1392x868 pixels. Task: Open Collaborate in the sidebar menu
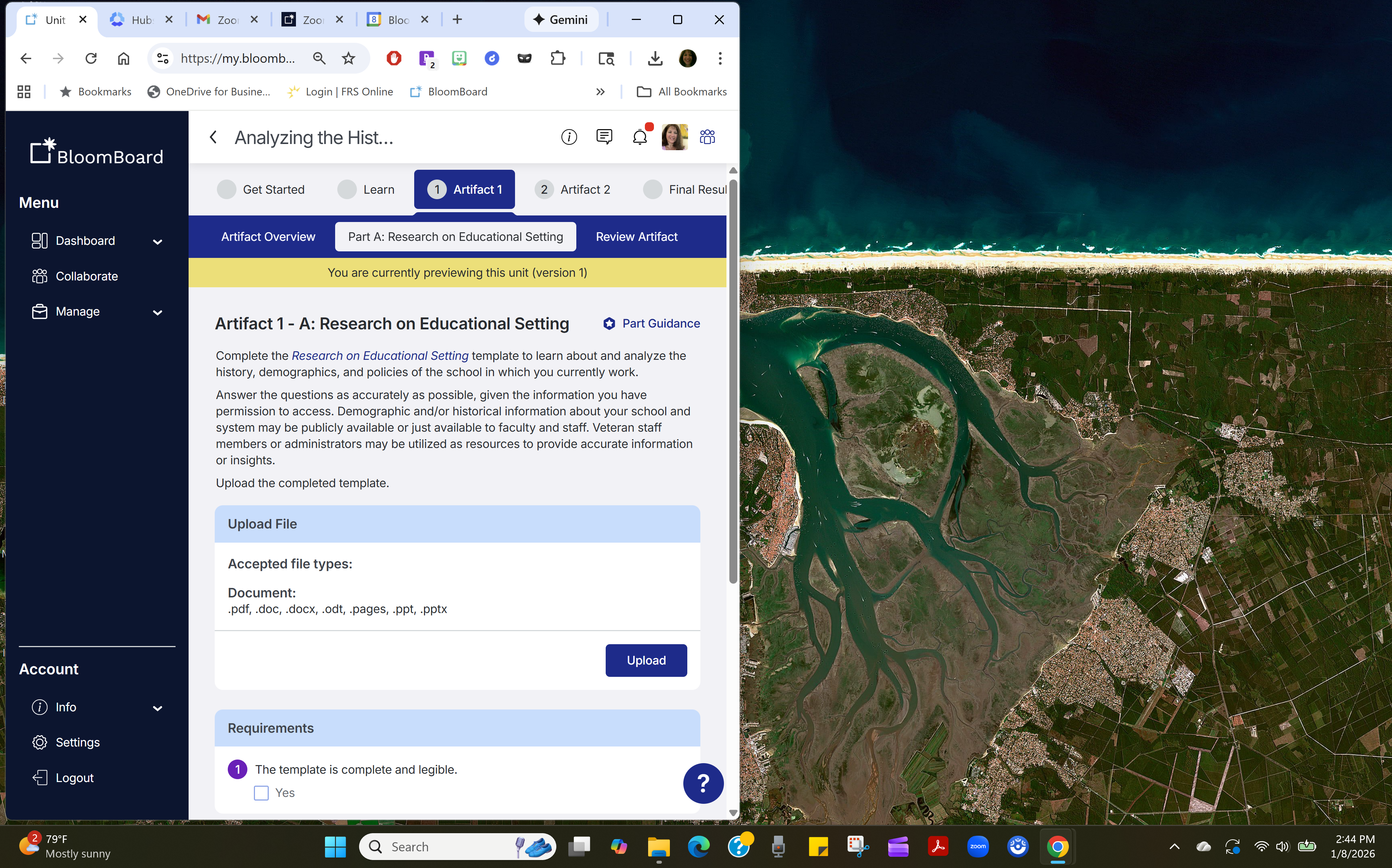coord(75,276)
